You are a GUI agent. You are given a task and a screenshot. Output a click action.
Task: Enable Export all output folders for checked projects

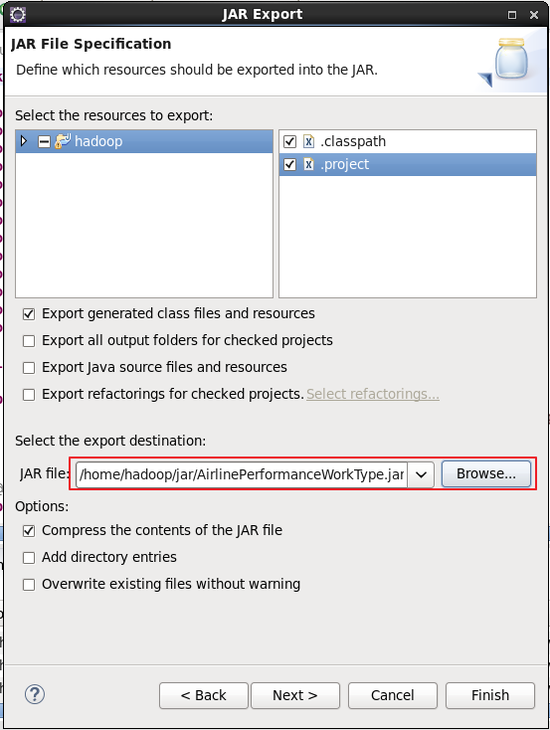(x=29, y=341)
